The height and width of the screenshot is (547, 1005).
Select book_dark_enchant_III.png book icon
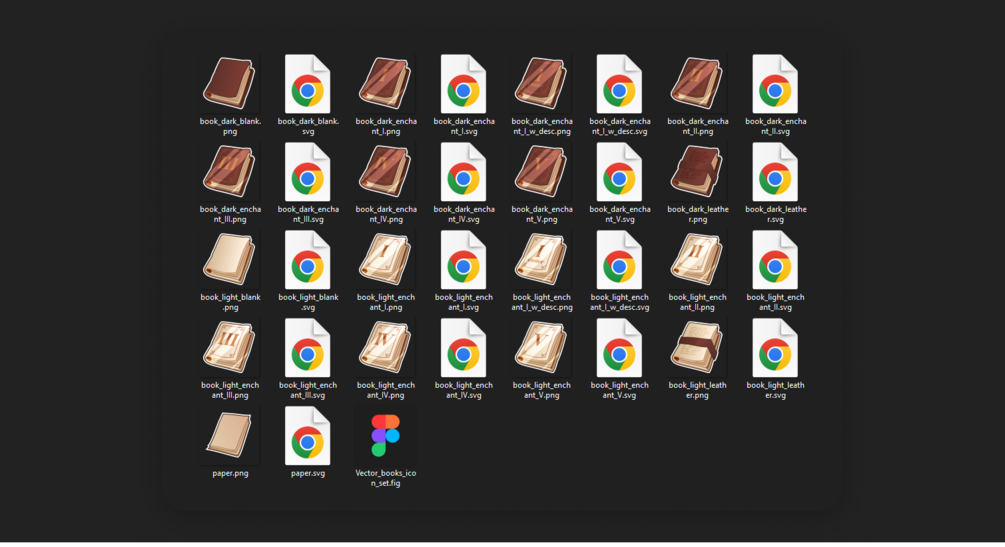coord(229,171)
